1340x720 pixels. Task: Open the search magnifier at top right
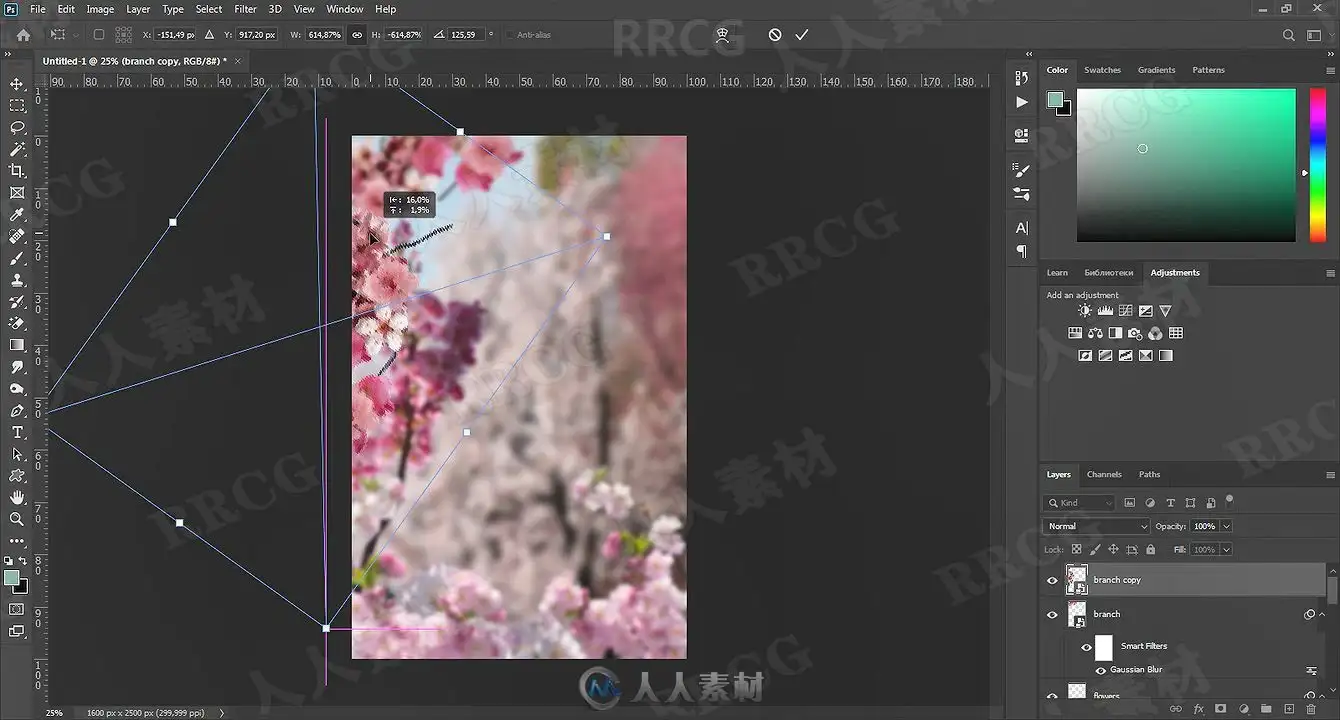(1288, 35)
